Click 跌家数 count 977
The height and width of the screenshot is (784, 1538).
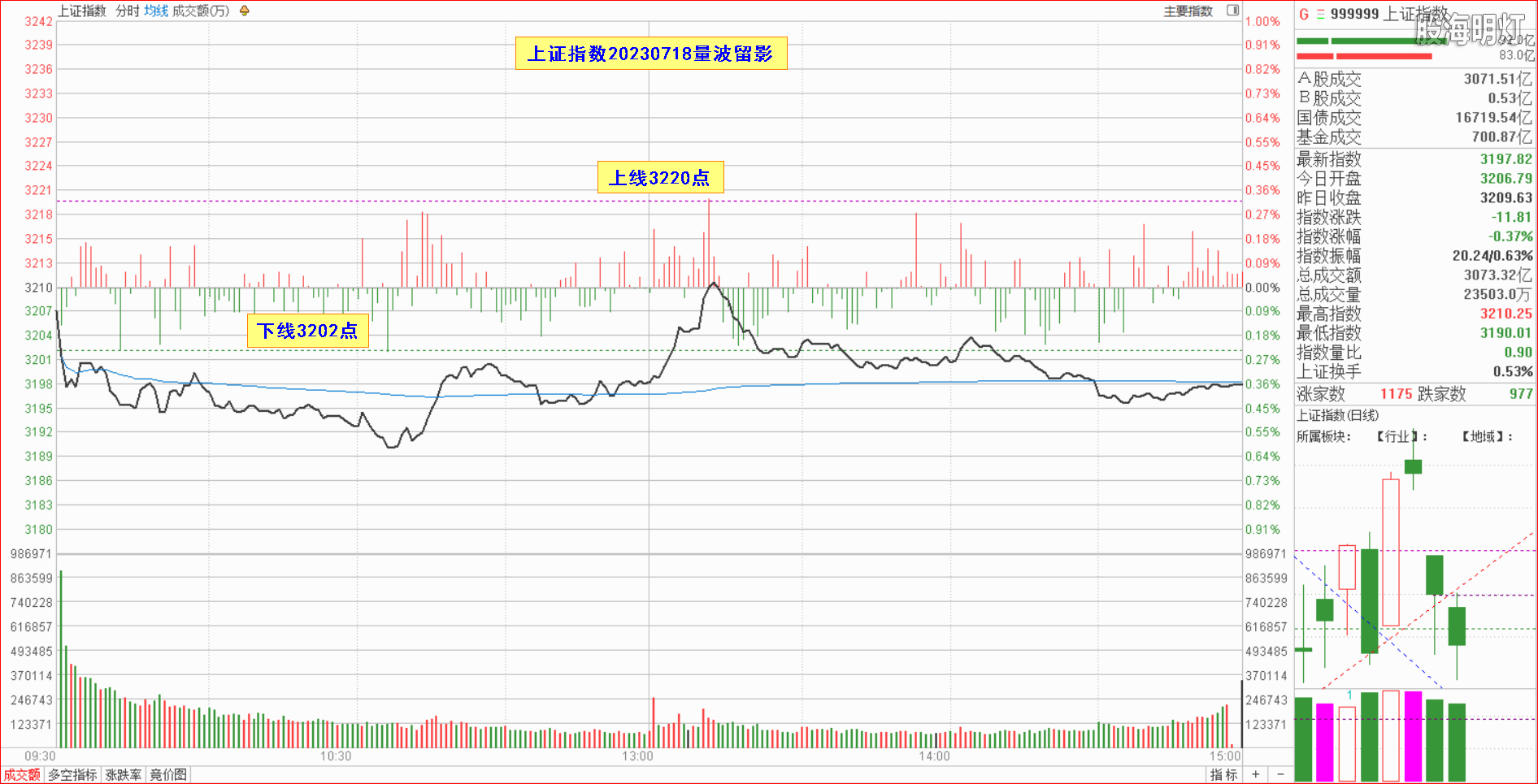[x=1521, y=394]
